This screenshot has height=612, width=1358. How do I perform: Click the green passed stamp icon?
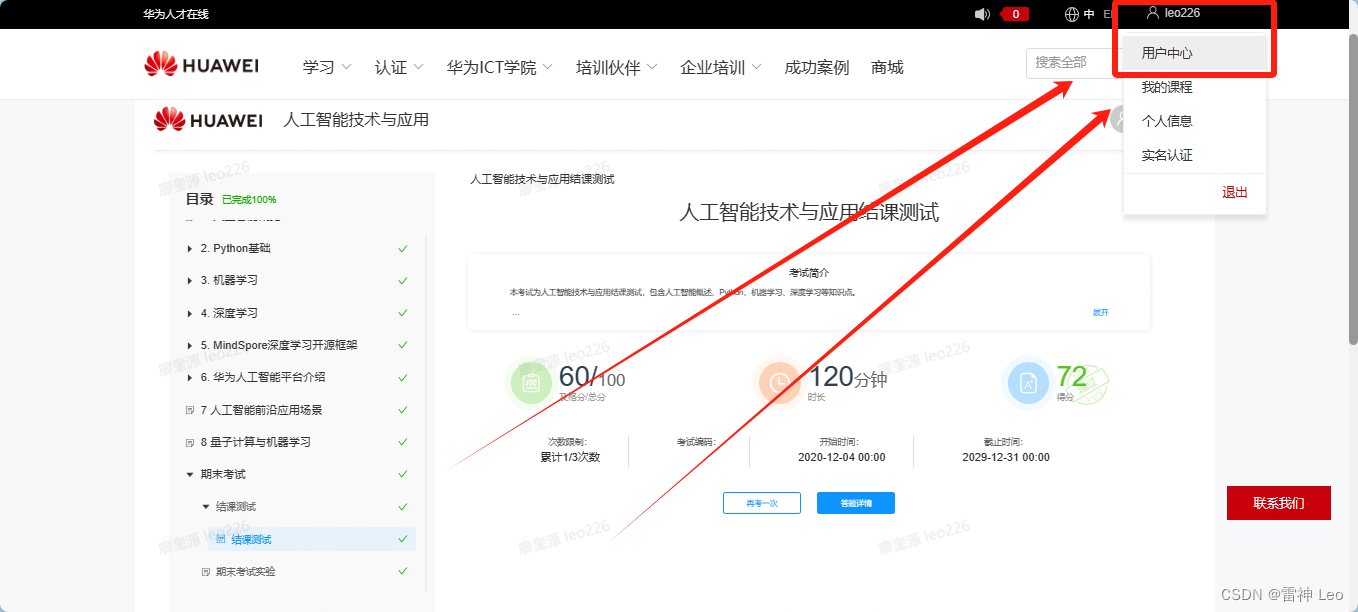pos(1088,383)
